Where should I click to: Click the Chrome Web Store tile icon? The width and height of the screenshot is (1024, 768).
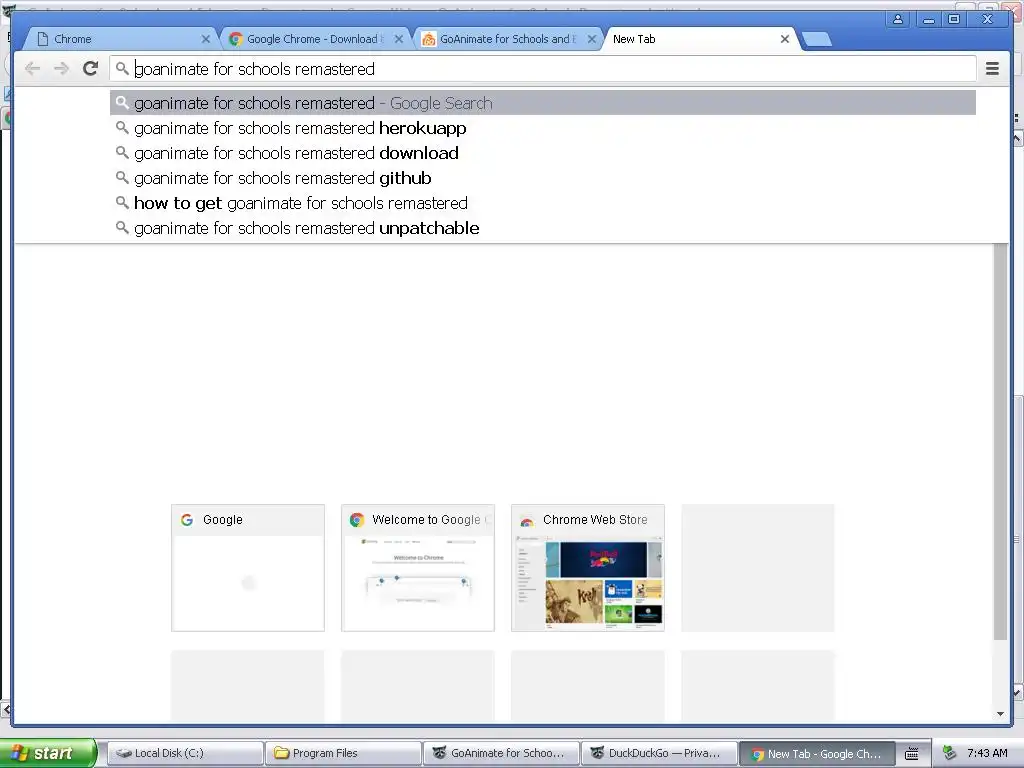click(526, 520)
